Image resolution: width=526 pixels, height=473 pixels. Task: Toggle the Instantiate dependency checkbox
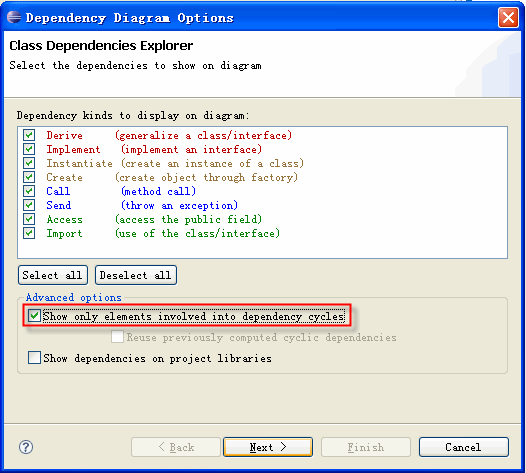[29, 163]
